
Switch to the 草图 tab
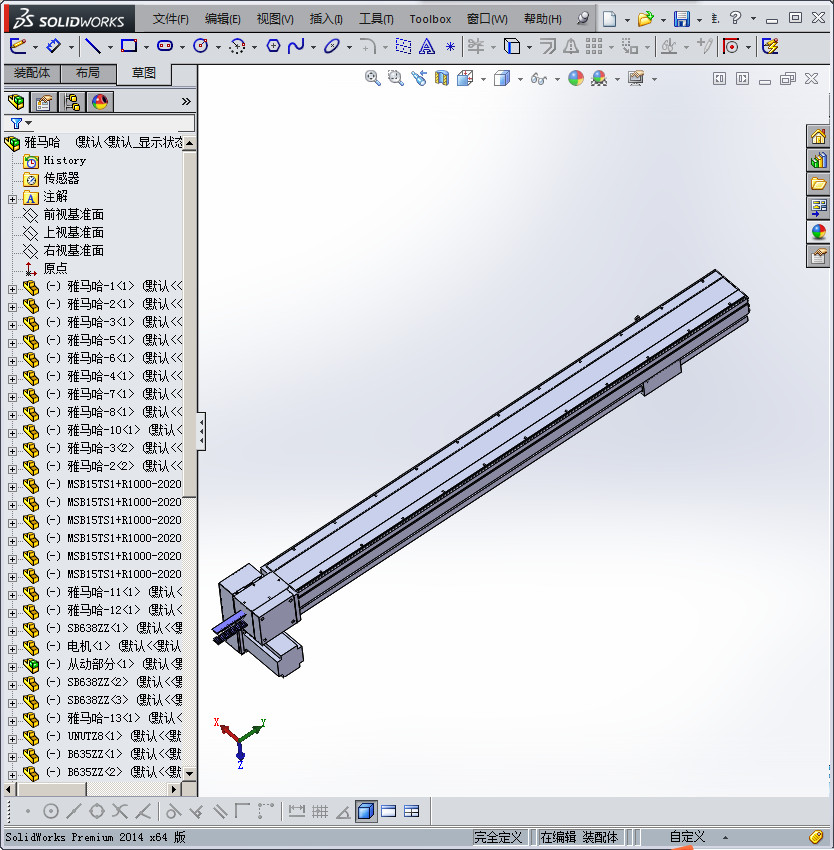(x=144, y=73)
